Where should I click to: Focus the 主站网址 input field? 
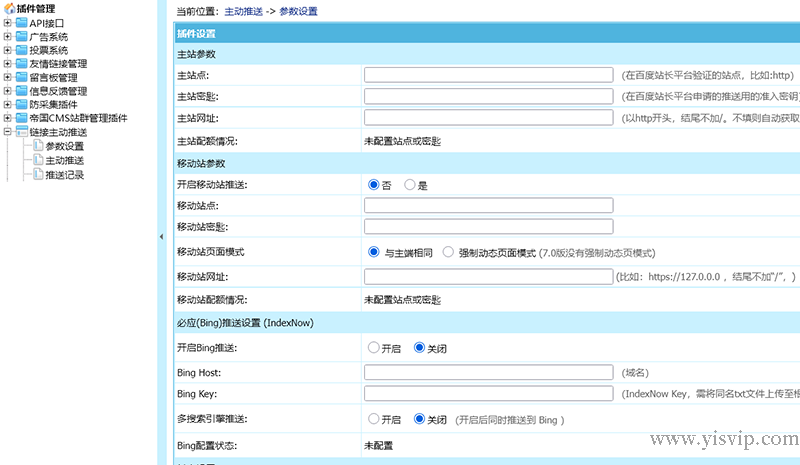click(489, 118)
